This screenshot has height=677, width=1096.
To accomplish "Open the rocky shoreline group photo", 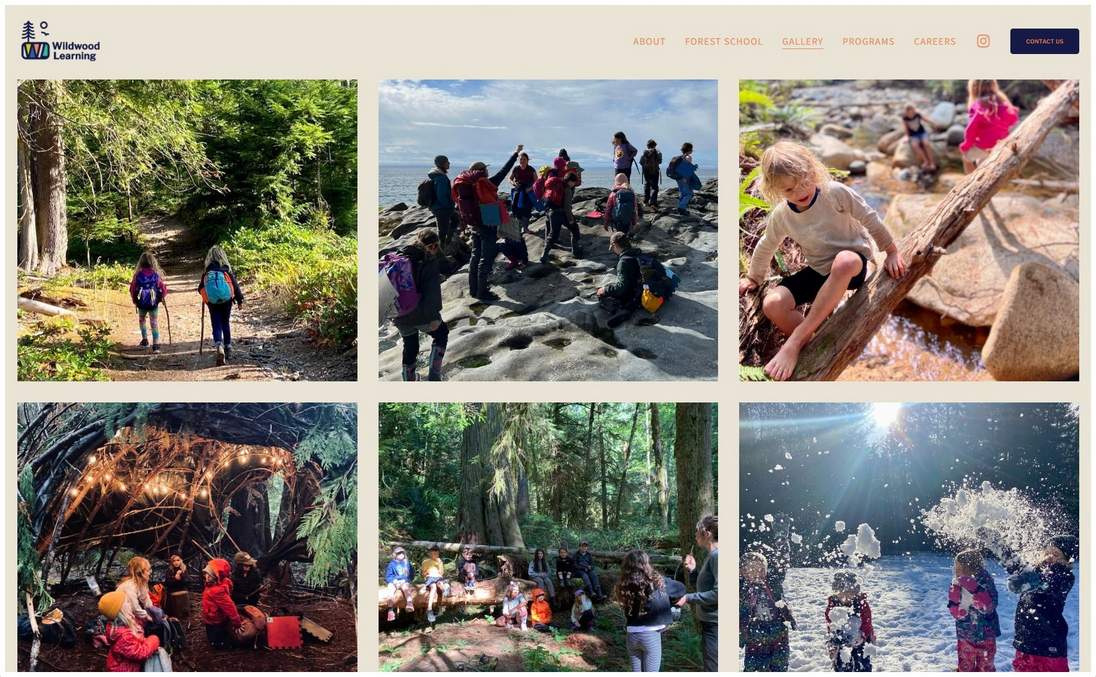I will [548, 230].
